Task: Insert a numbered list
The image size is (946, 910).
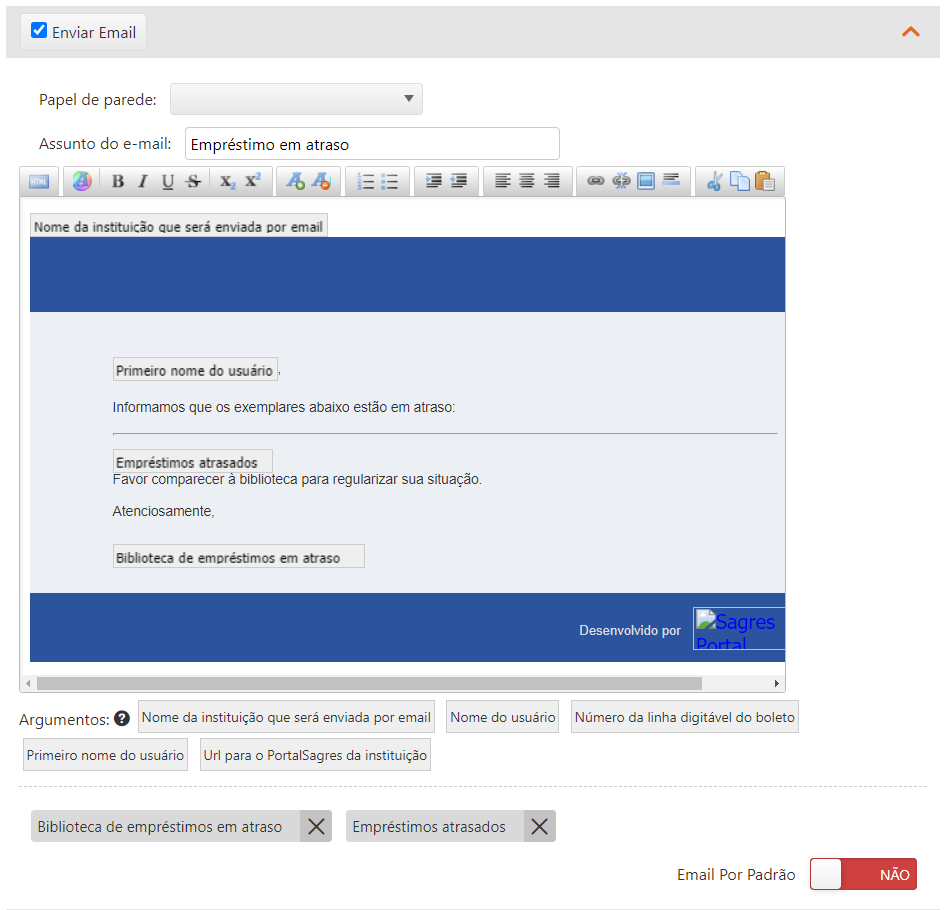Action: [x=366, y=181]
